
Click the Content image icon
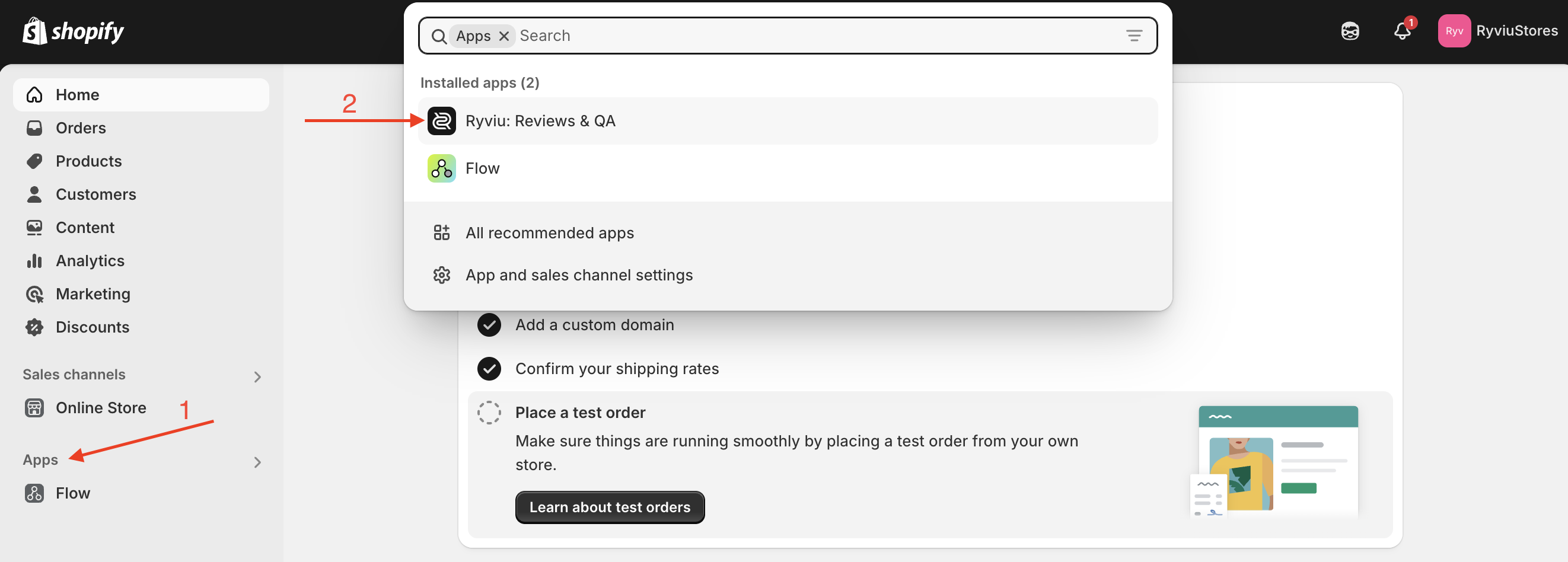pyautogui.click(x=35, y=228)
